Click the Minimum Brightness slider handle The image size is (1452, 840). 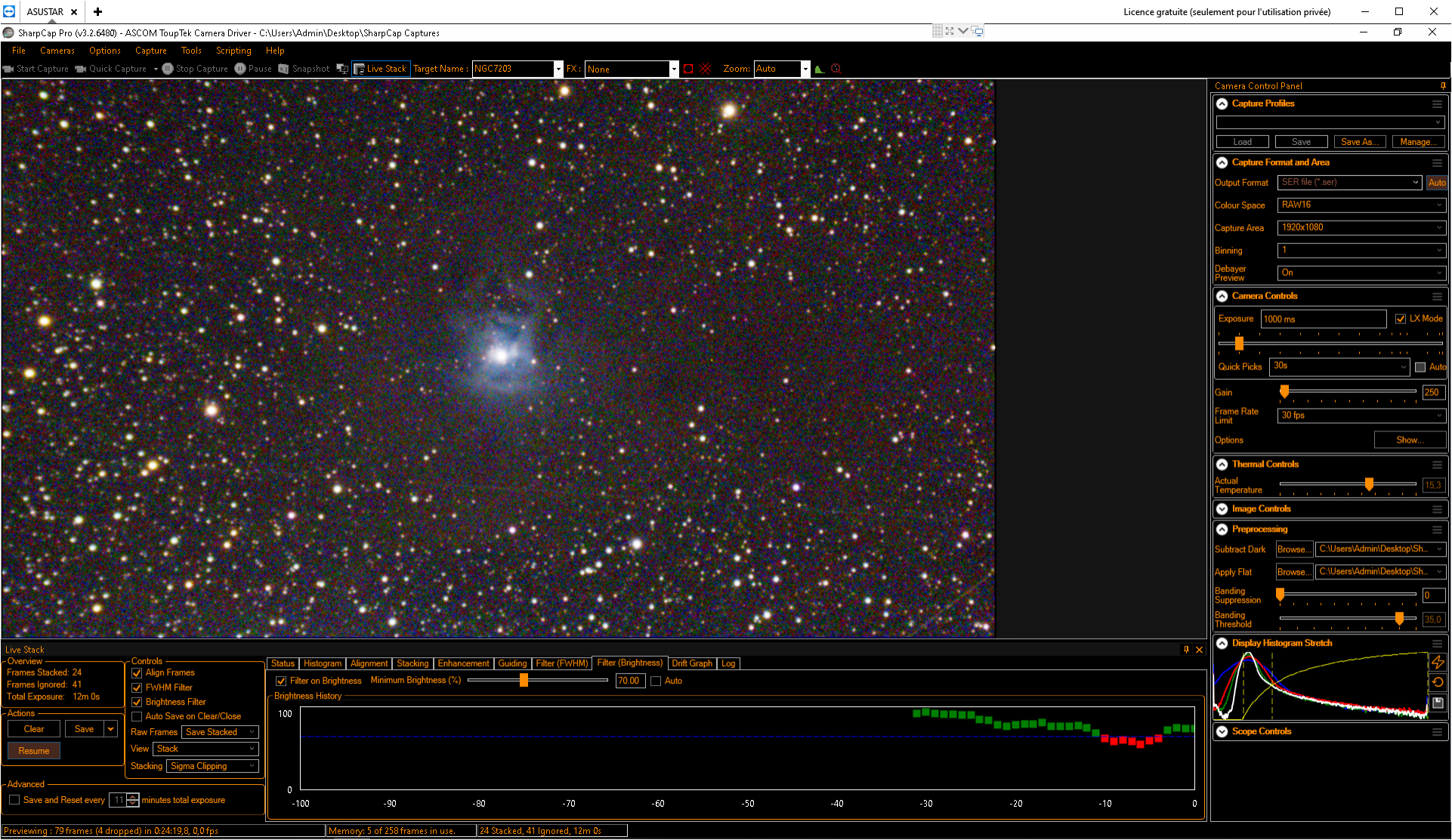(524, 680)
